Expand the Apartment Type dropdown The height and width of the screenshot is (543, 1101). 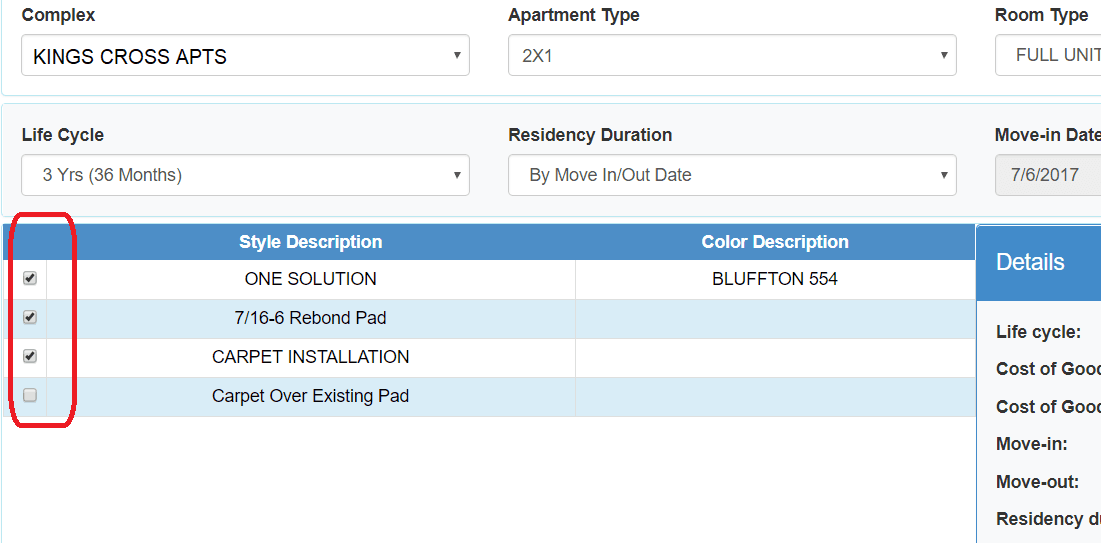point(731,56)
